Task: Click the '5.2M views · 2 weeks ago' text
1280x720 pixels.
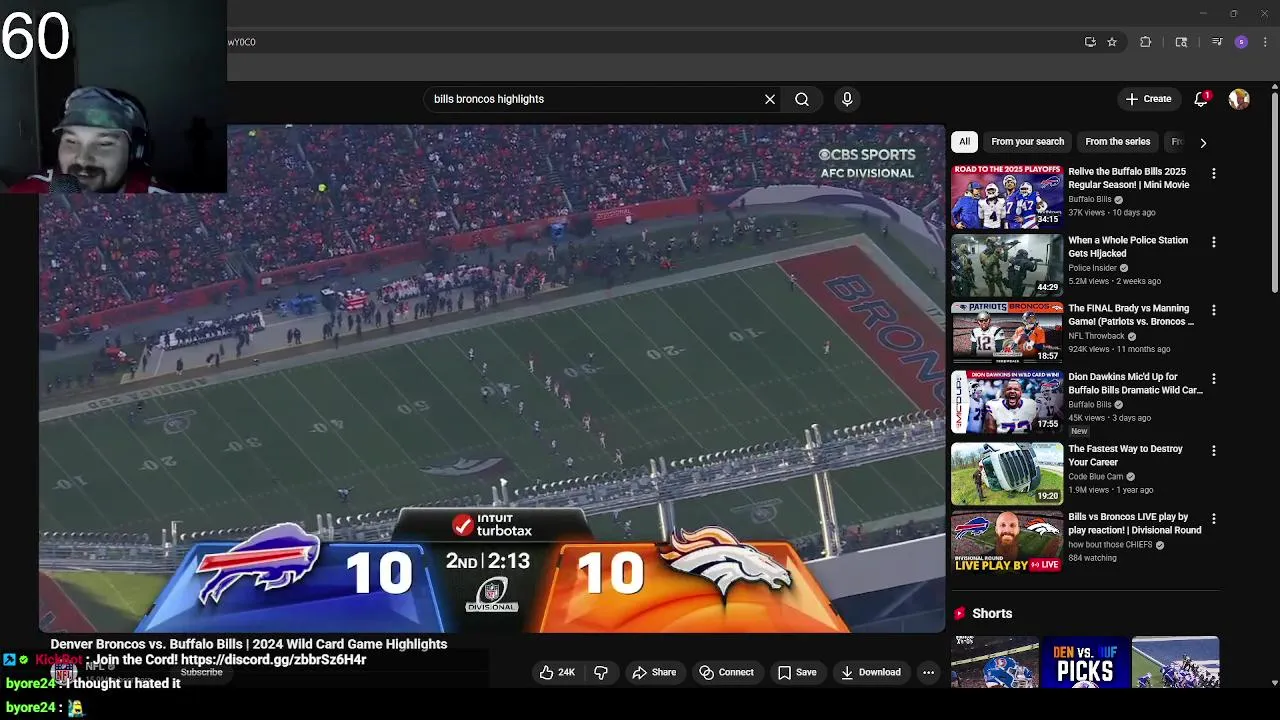Action: tap(1114, 281)
